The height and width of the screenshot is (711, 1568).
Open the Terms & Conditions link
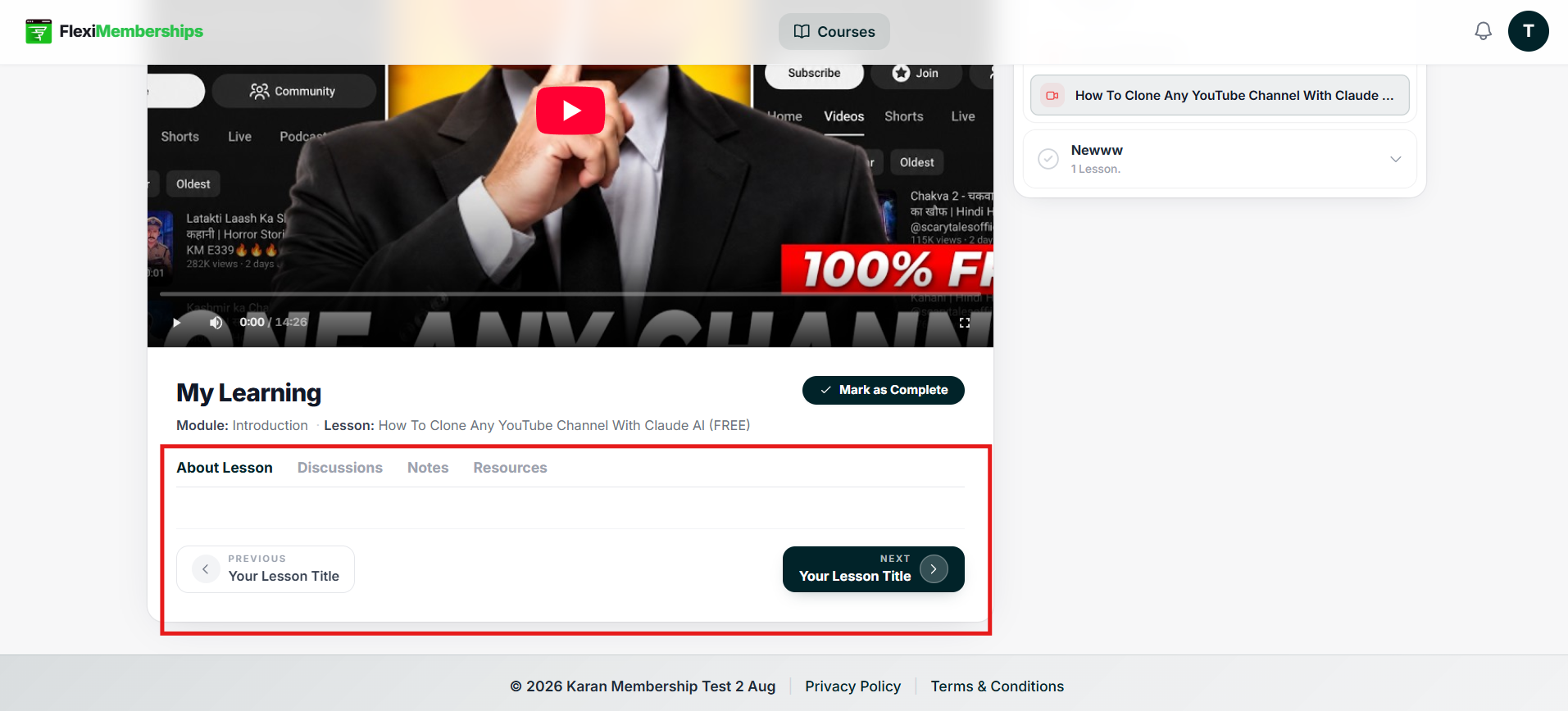997,686
